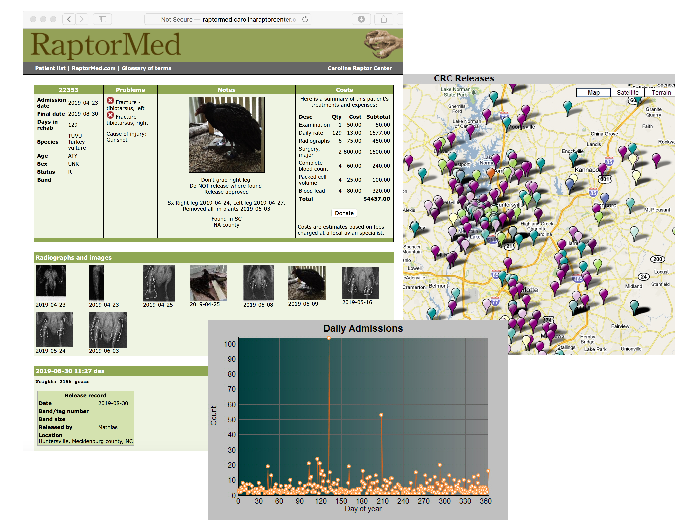Image resolution: width=684 pixels, height=524 pixels.
Task: Click the Released by label
Action: (55, 427)
